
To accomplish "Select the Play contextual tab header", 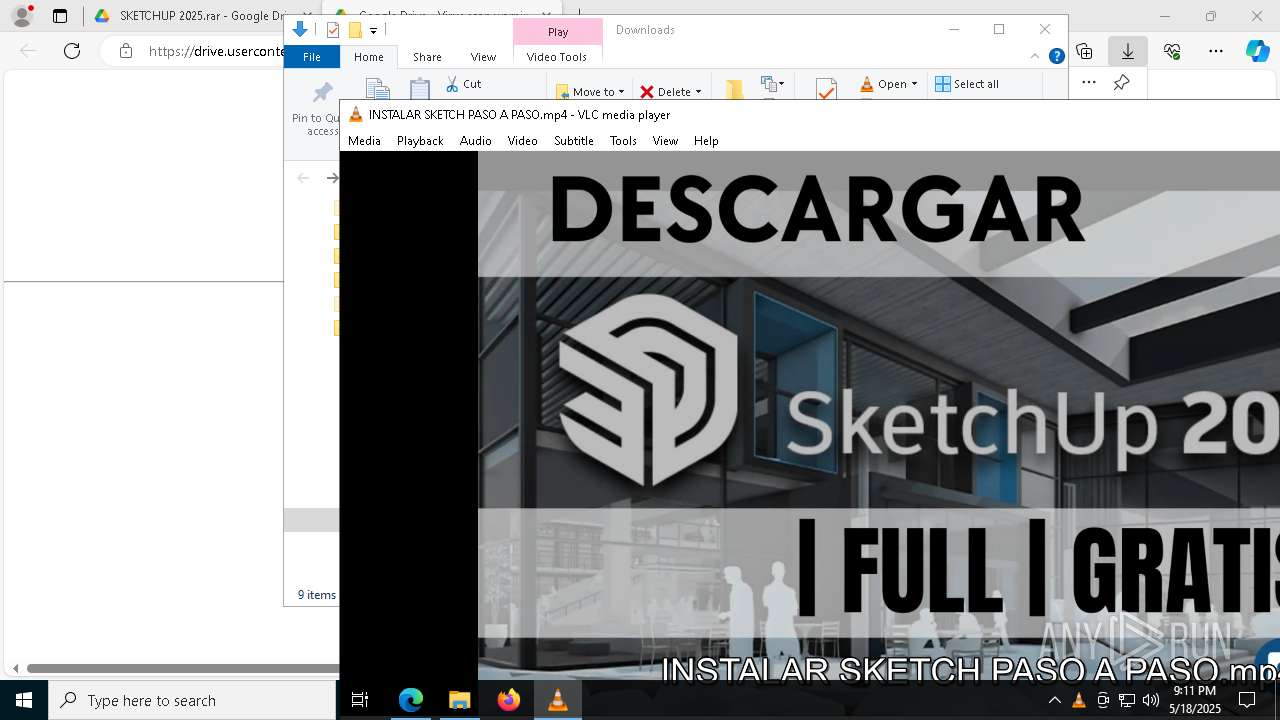I will [x=558, y=32].
